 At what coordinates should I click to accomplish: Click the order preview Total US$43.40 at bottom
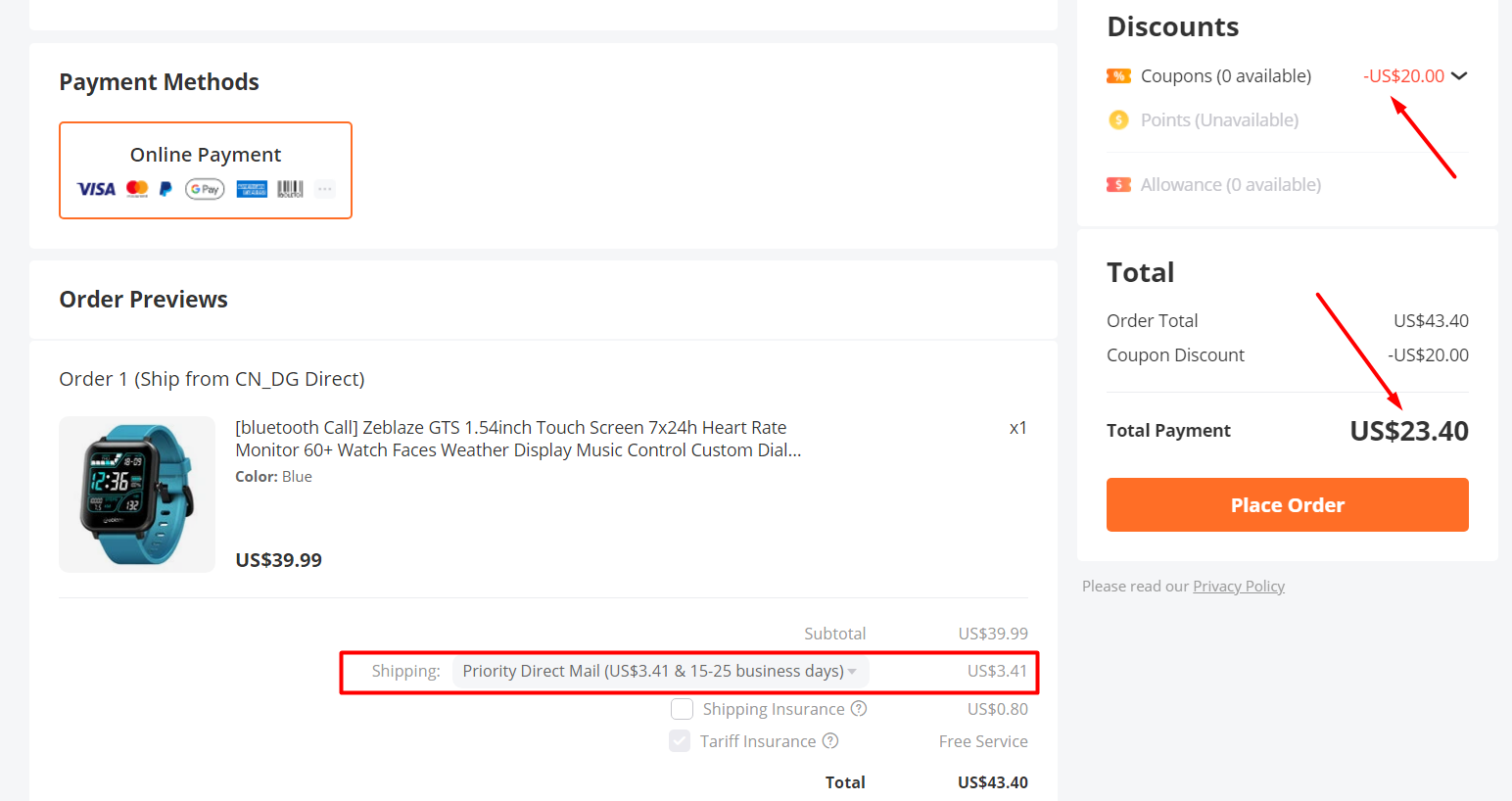coord(993,782)
